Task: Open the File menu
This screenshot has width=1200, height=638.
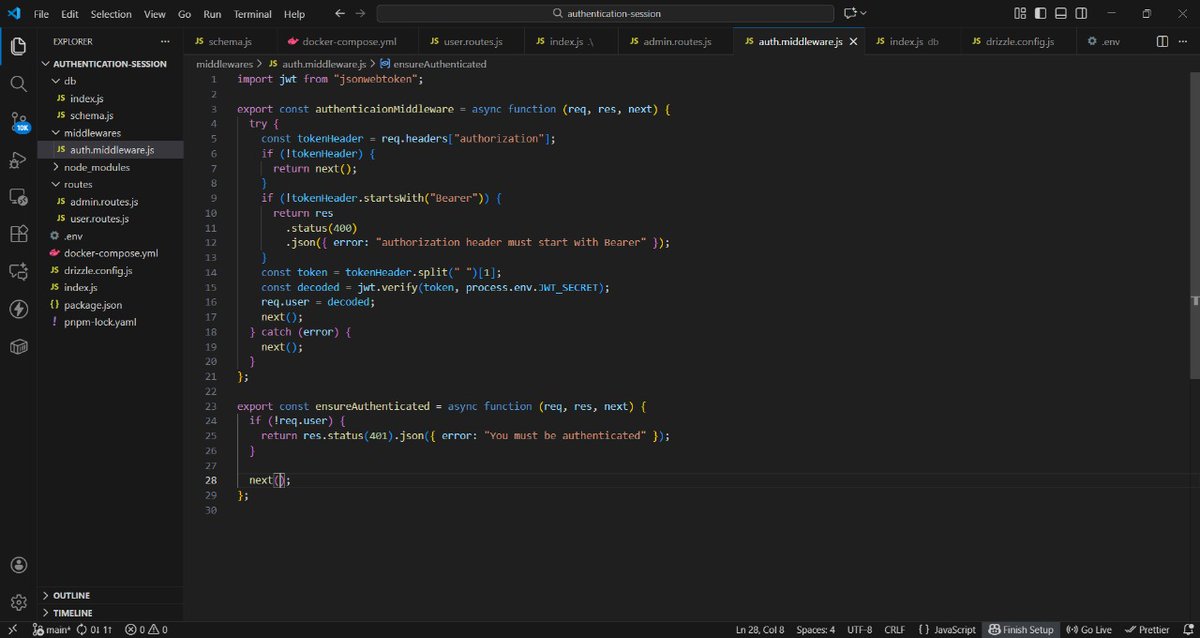Action: (42, 14)
